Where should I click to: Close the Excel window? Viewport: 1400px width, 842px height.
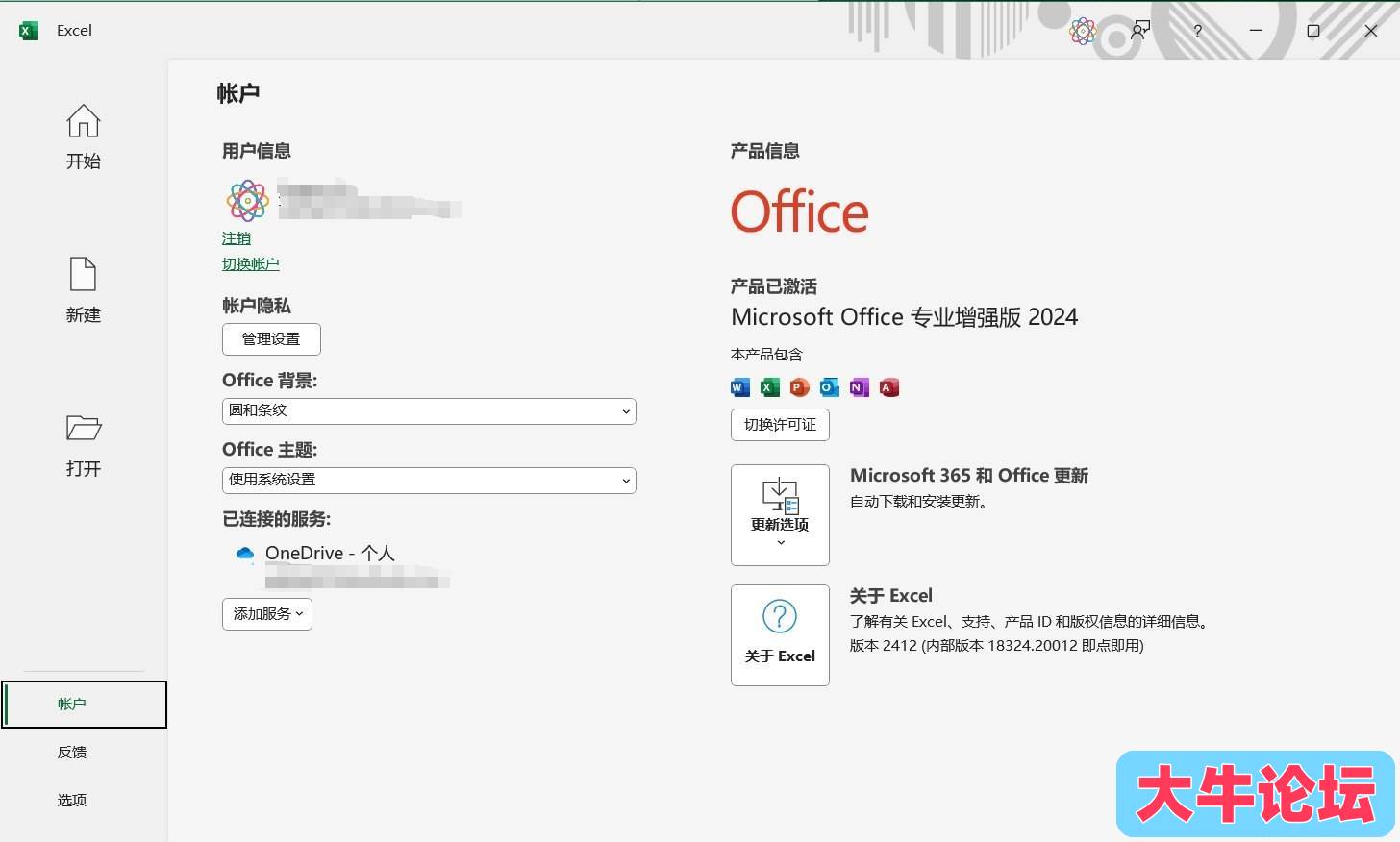coord(1371,31)
